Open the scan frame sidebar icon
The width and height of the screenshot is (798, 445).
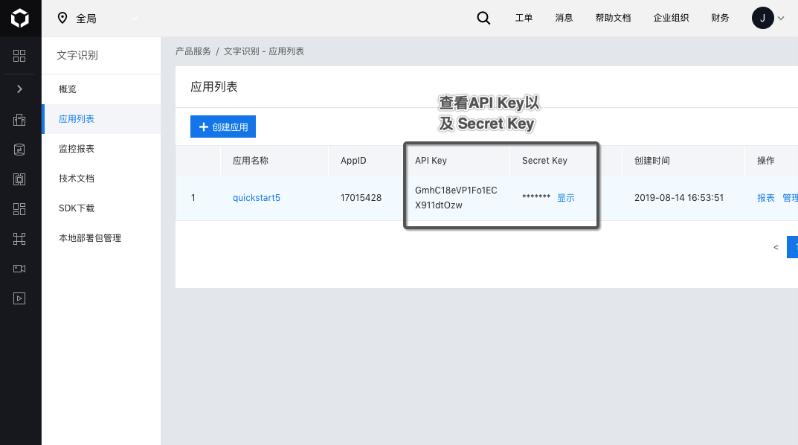pyautogui.click(x=19, y=179)
